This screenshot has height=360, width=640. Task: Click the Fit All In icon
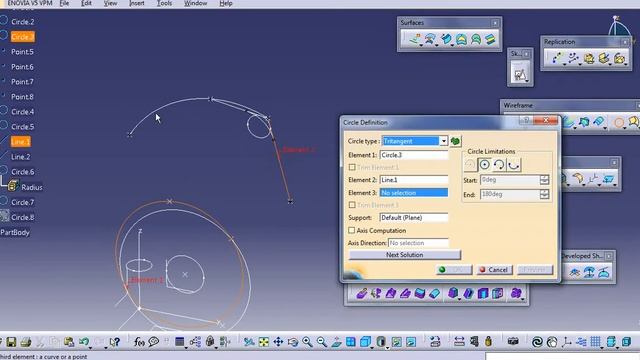264,342
